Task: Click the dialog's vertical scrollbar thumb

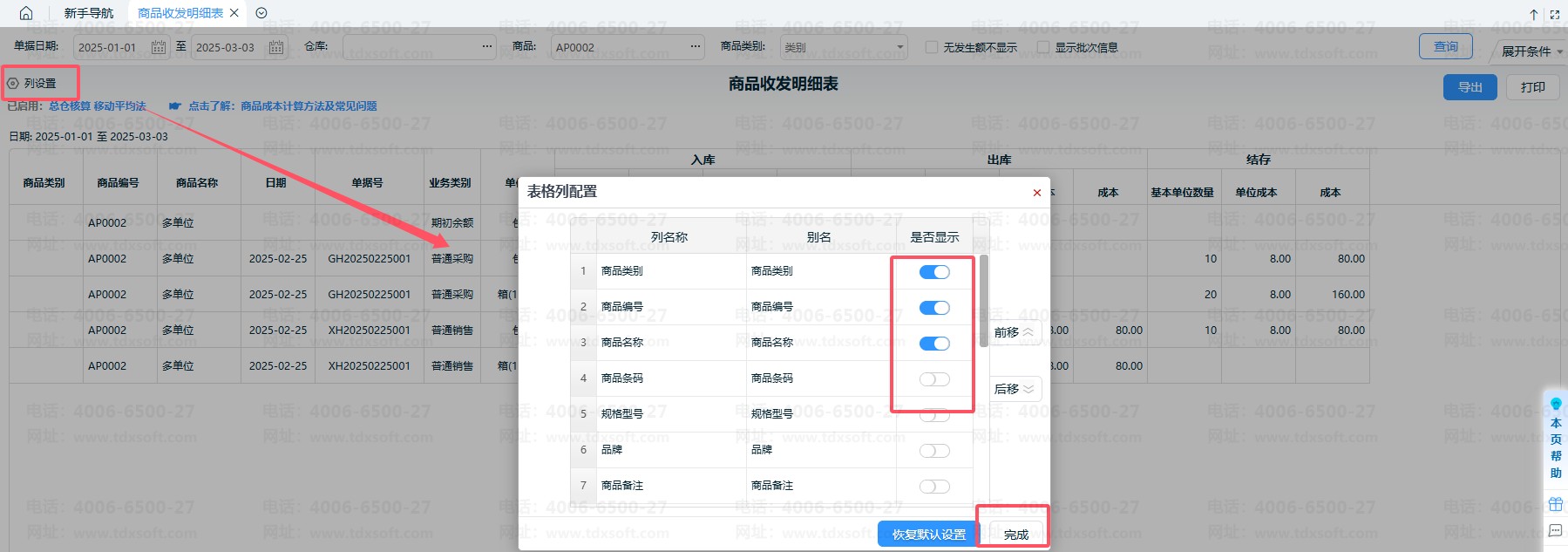Action: tap(984, 301)
